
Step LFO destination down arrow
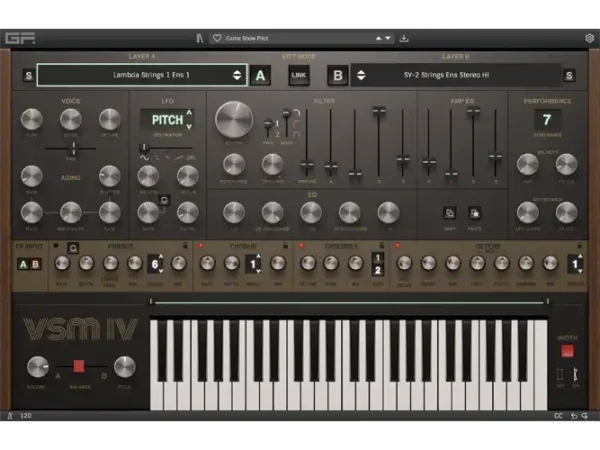click(x=189, y=126)
